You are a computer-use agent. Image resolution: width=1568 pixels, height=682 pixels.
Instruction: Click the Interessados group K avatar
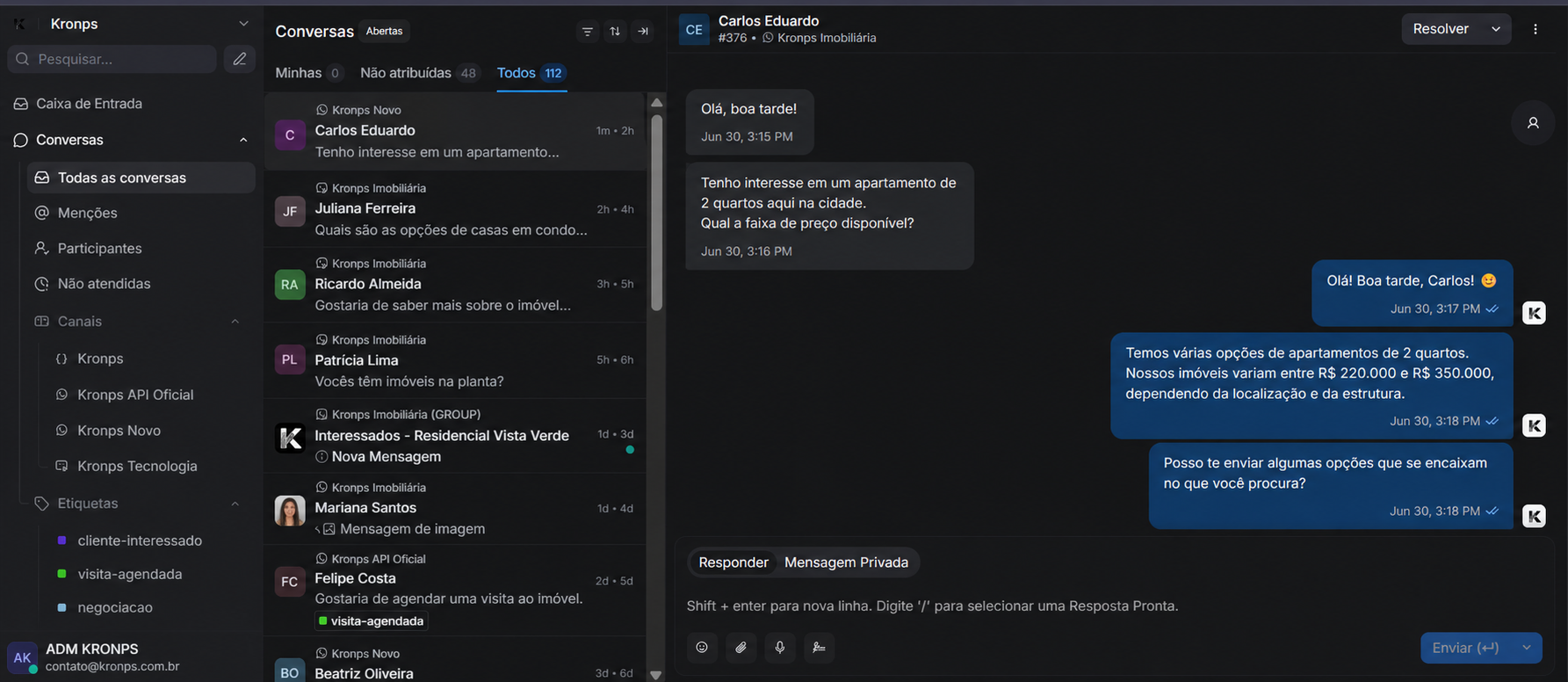tap(290, 437)
